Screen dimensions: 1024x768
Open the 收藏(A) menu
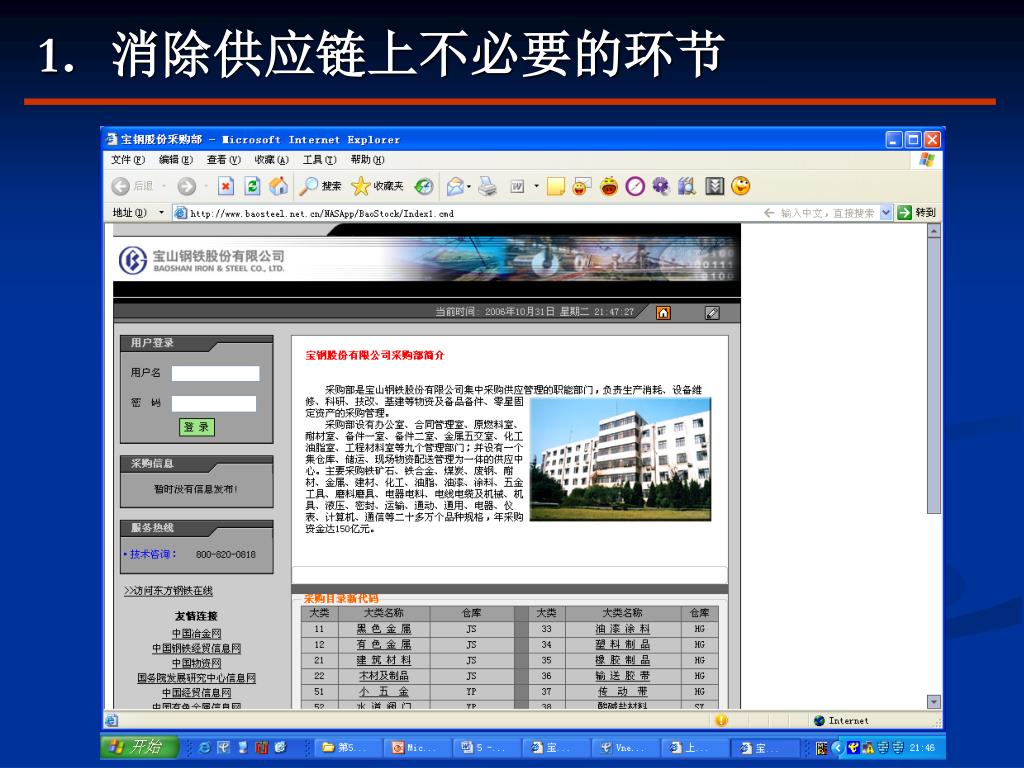pyautogui.click(x=271, y=160)
